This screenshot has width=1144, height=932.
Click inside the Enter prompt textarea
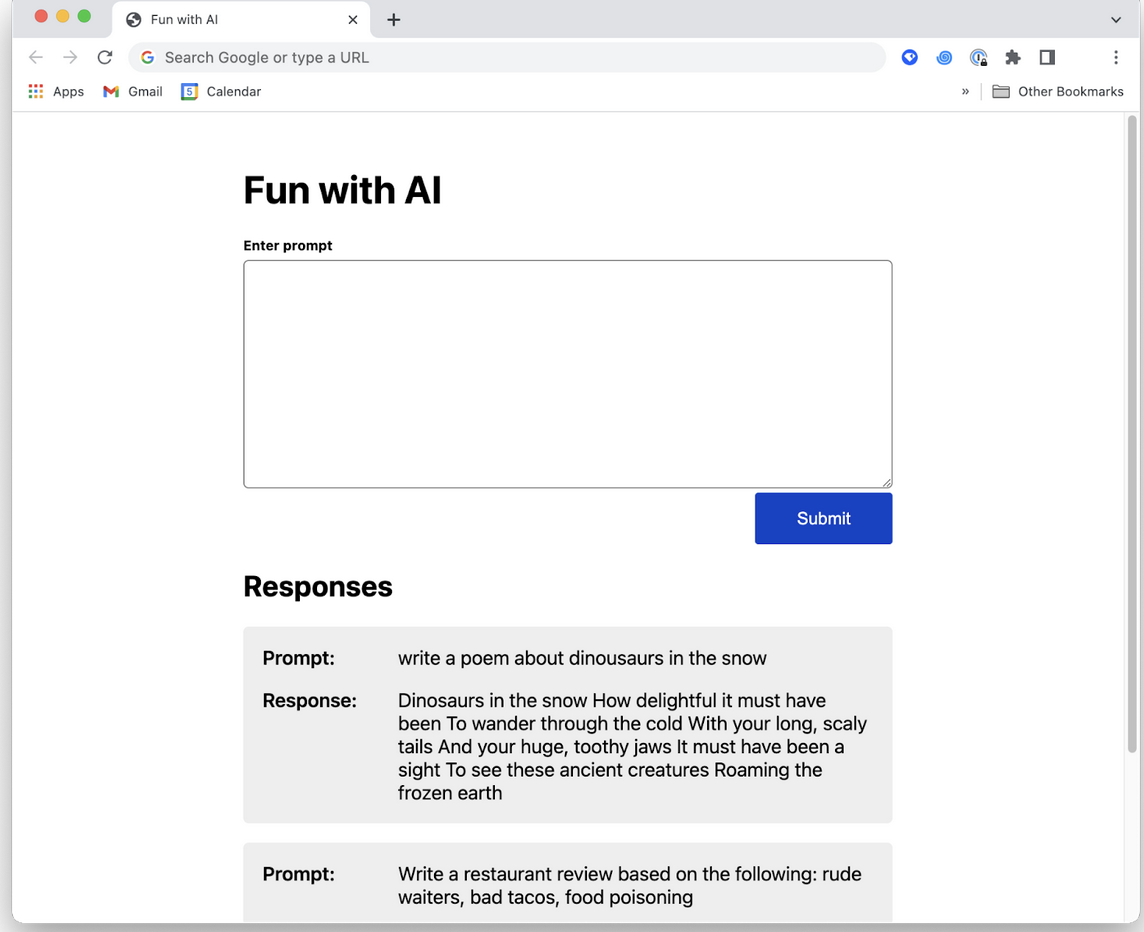pyautogui.click(x=568, y=374)
